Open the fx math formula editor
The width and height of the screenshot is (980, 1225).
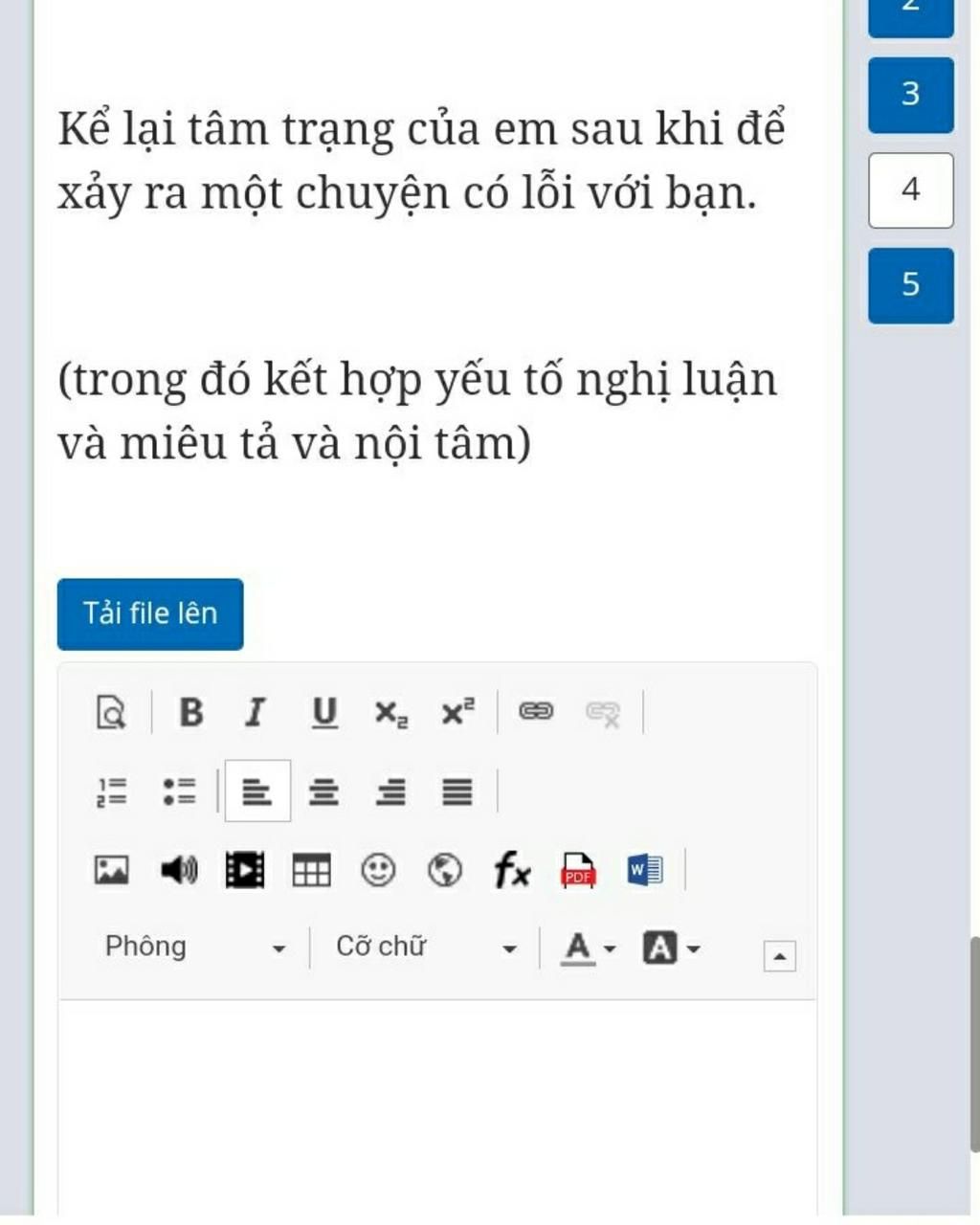[511, 869]
